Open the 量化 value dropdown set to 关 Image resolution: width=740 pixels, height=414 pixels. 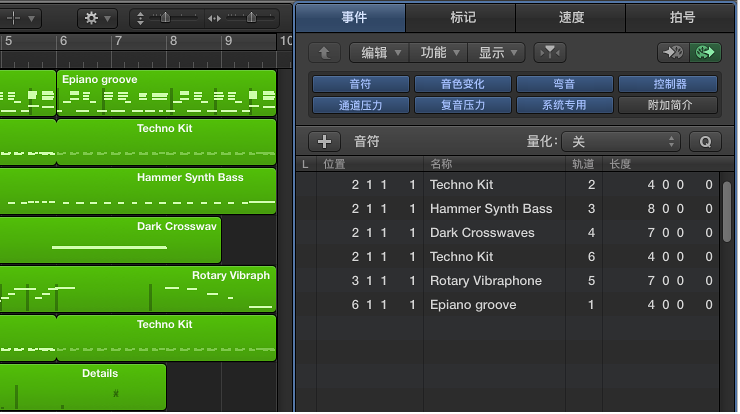click(621, 142)
